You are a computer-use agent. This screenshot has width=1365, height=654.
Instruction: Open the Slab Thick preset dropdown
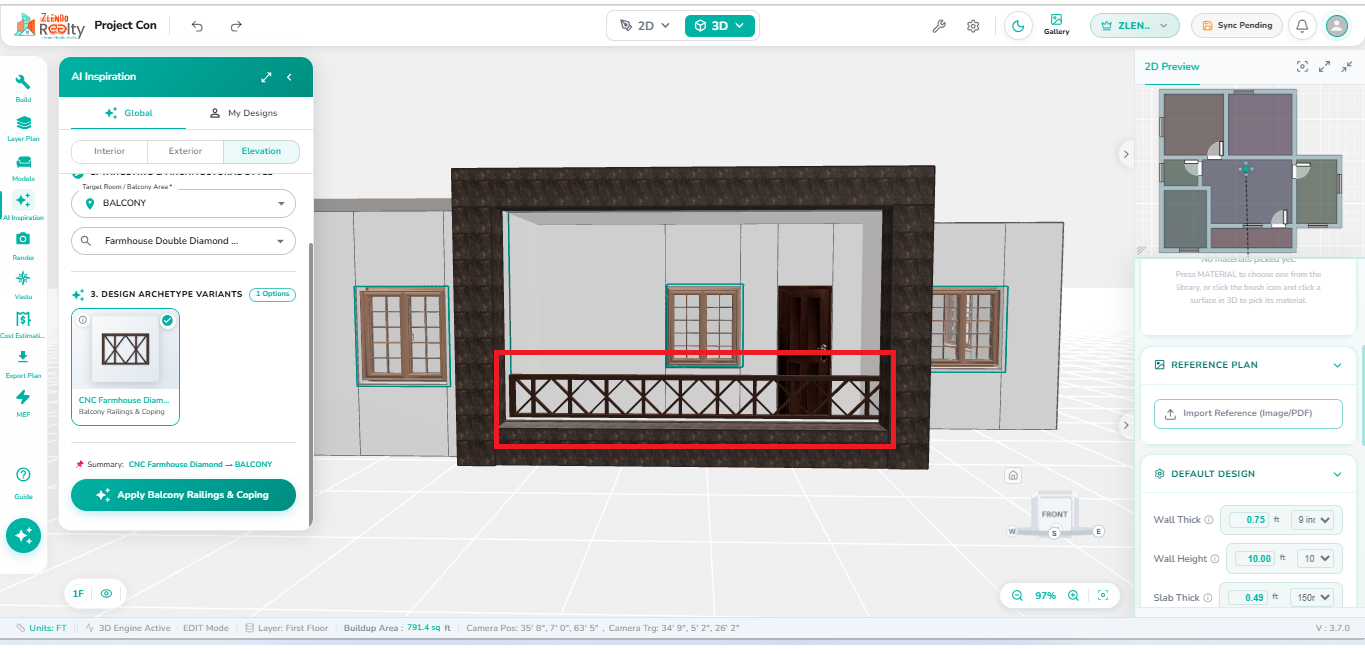(1313, 597)
